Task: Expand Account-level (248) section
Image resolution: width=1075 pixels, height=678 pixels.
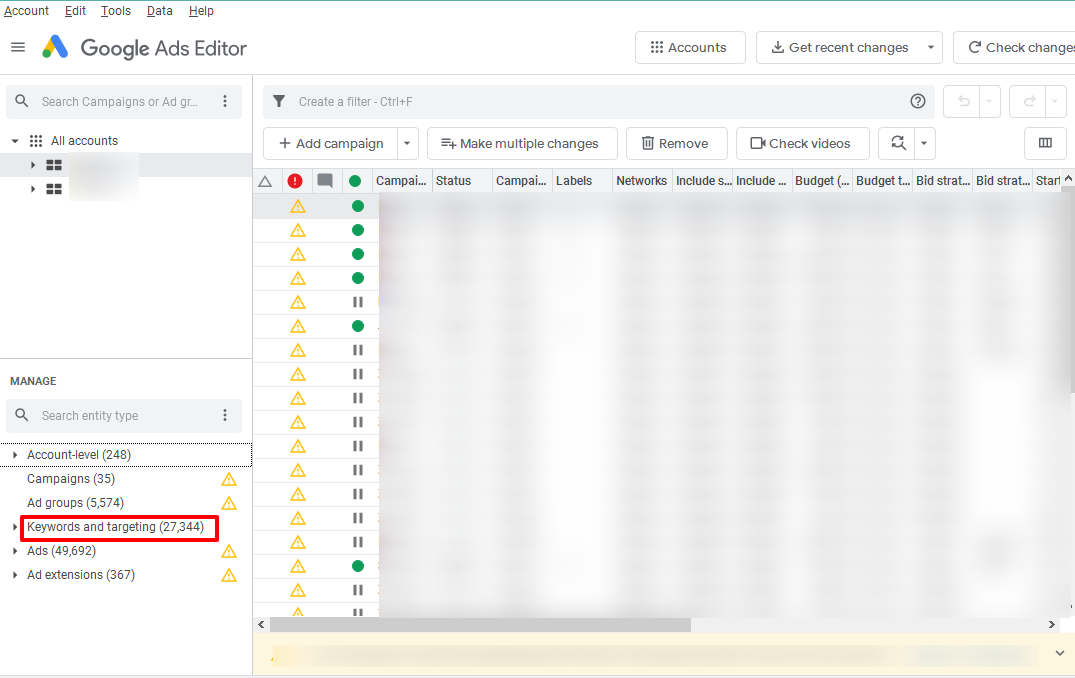Action: (15, 455)
